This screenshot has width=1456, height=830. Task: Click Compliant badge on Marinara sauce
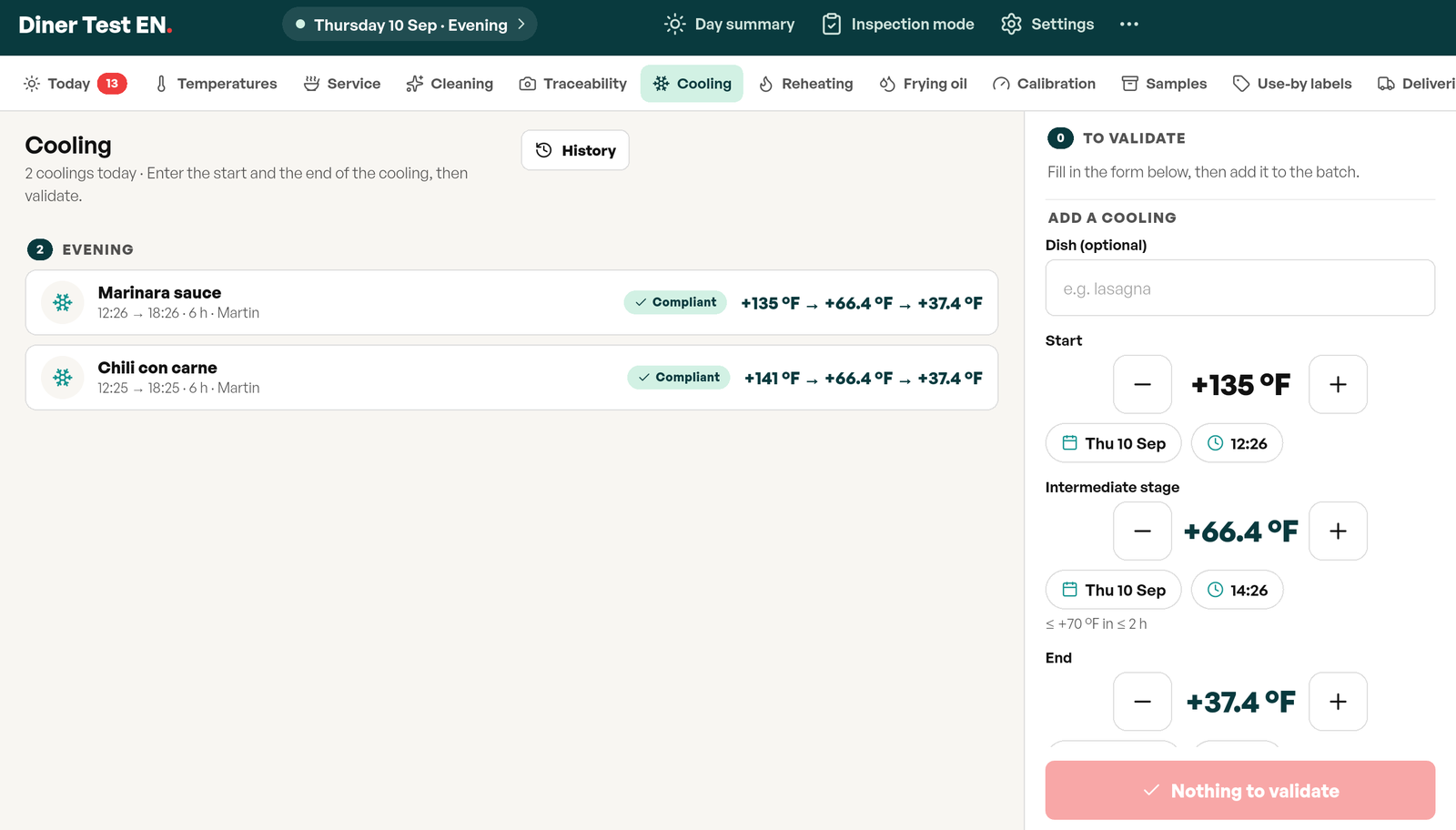[675, 302]
